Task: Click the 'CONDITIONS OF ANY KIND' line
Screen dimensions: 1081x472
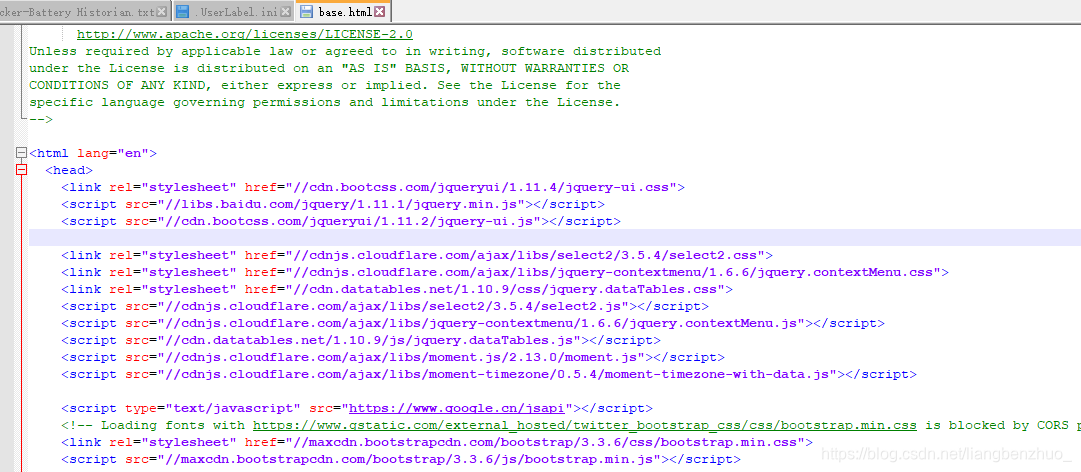Action: coord(325,85)
